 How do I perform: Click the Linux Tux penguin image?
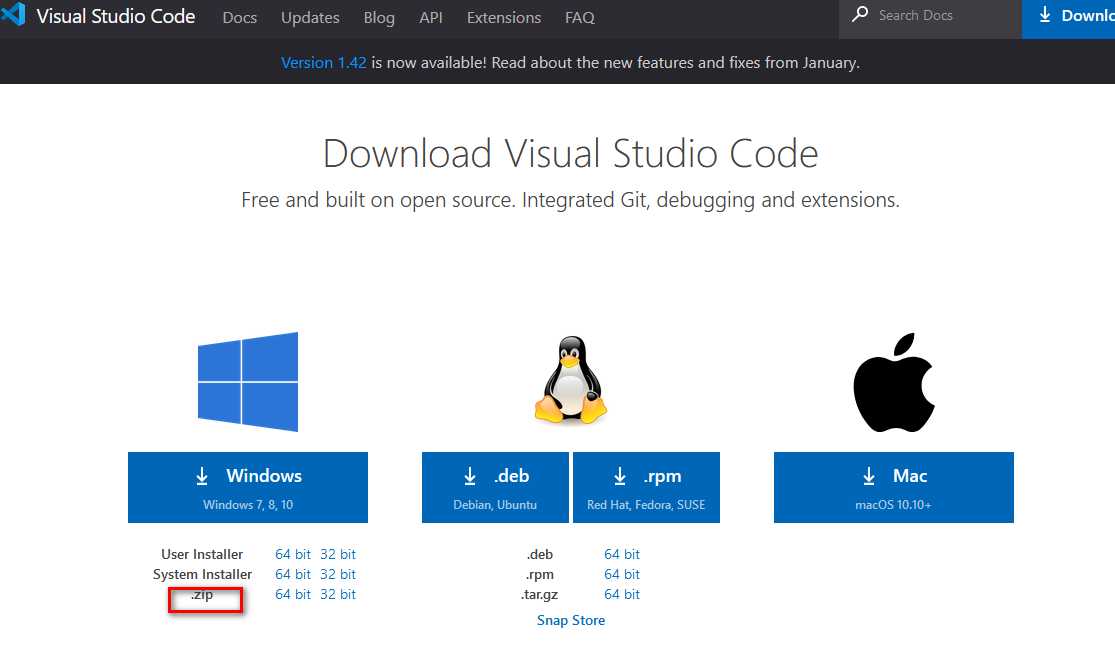click(570, 381)
